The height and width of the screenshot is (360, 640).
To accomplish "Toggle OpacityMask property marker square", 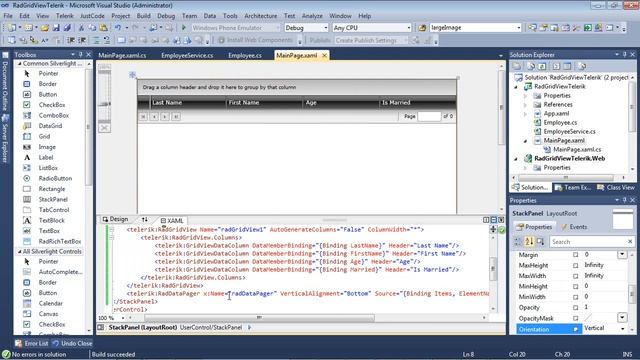I will click(575, 318).
